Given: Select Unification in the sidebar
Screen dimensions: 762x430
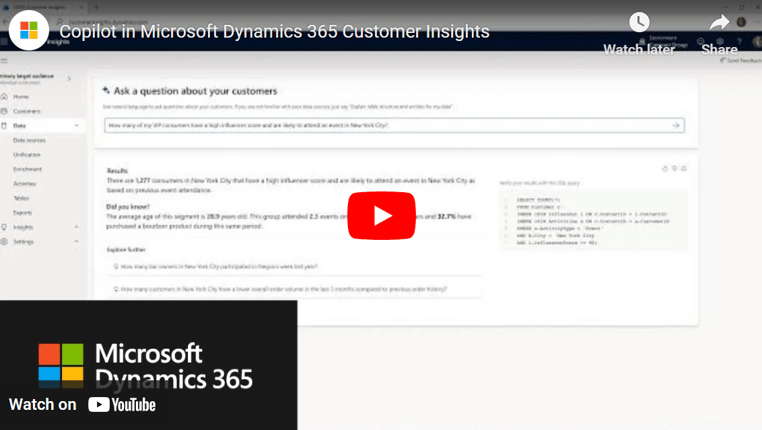Looking at the screenshot, I should tap(27, 155).
